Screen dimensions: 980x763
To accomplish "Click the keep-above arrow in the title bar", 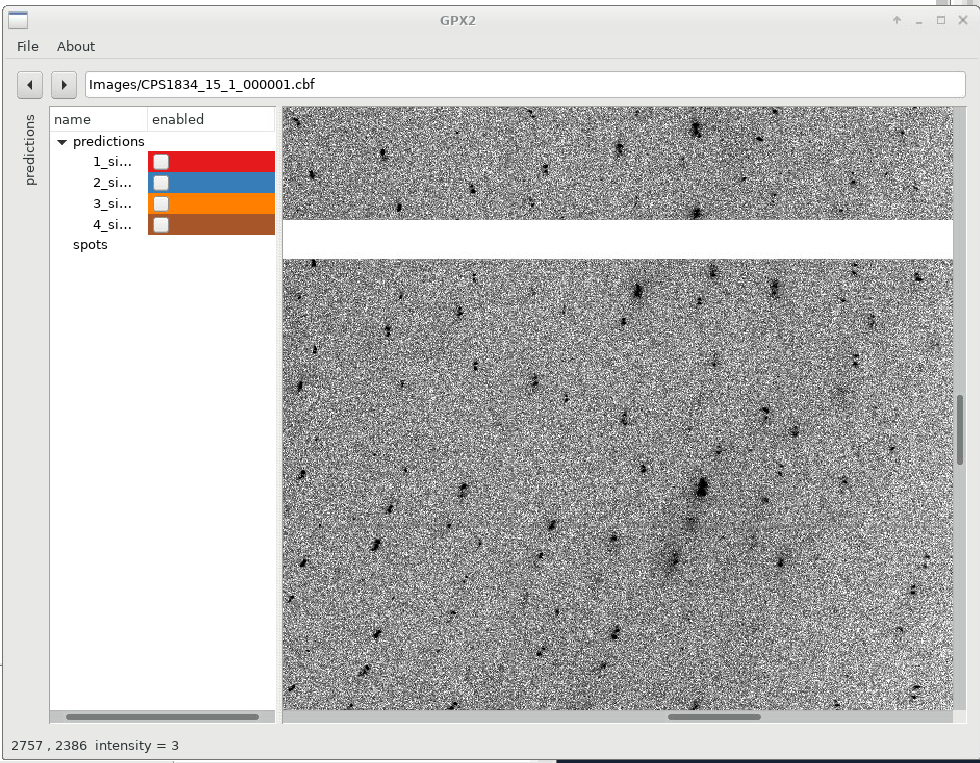I will tap(897, 20).
